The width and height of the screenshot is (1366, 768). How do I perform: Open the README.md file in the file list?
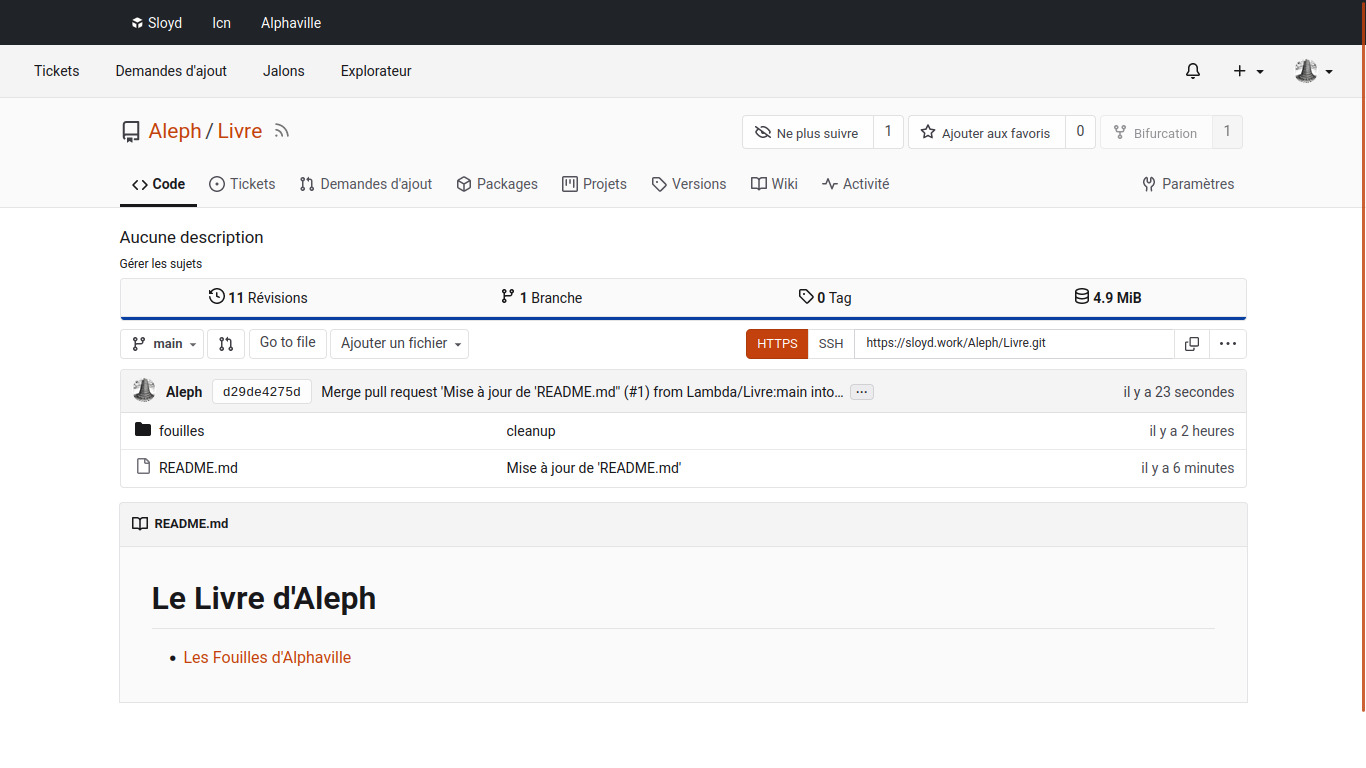pos(198,468)
